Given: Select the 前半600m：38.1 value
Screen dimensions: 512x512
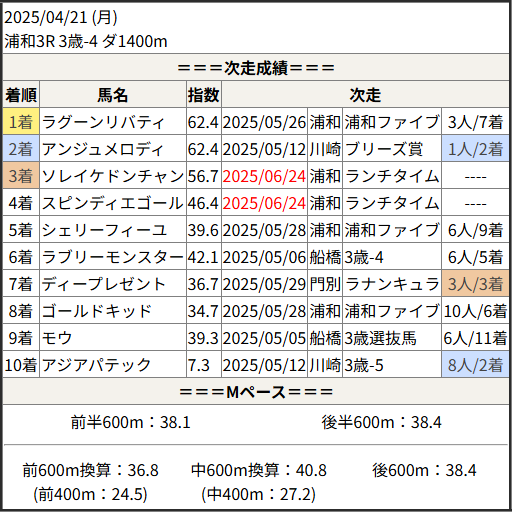Looking at the screenshot, I should (130, 422).
